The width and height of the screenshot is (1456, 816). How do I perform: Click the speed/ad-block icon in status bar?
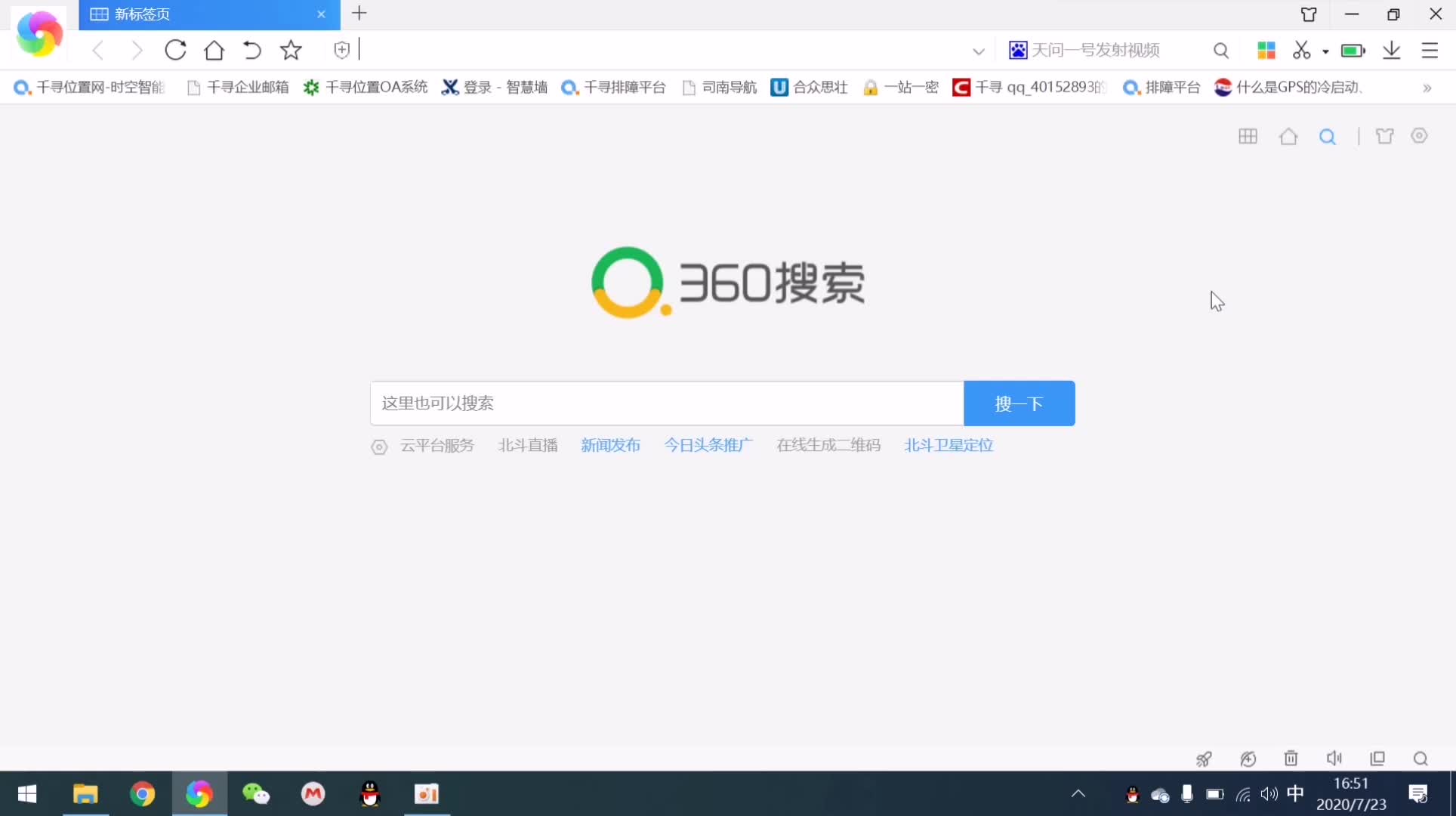(1248, 759)
